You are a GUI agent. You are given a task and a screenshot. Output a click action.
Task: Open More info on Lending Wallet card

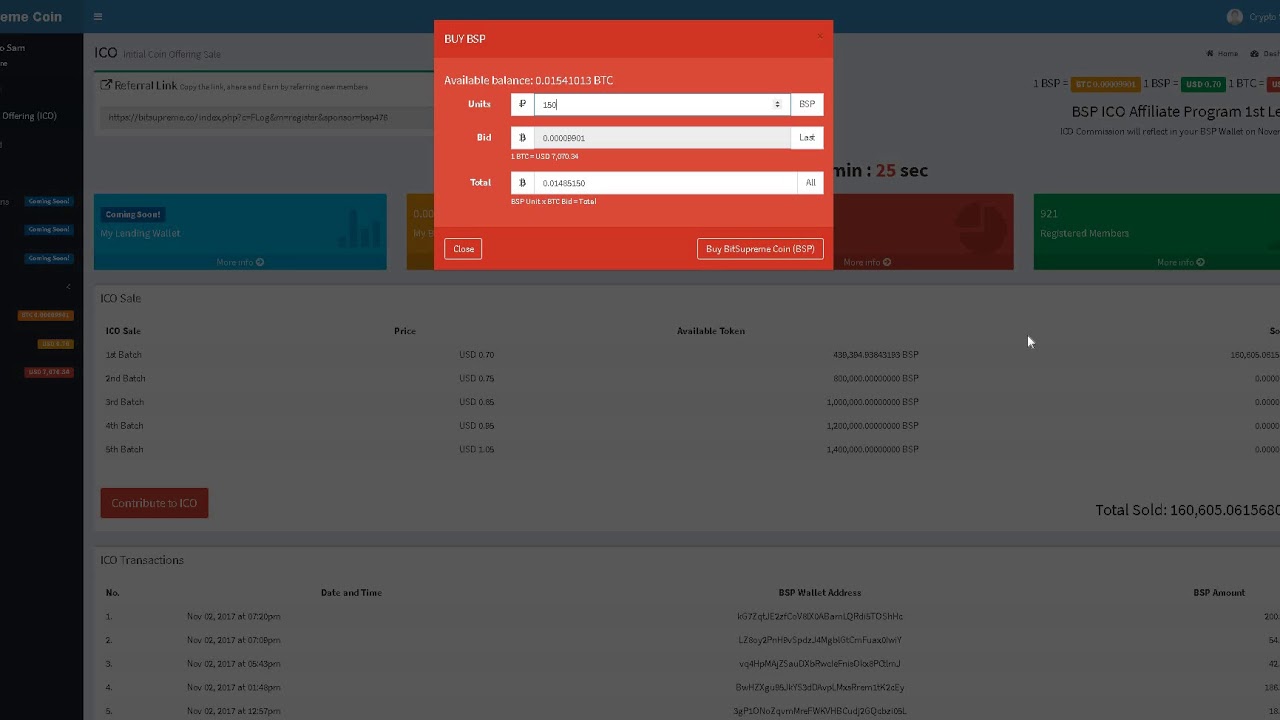[240, 262]
